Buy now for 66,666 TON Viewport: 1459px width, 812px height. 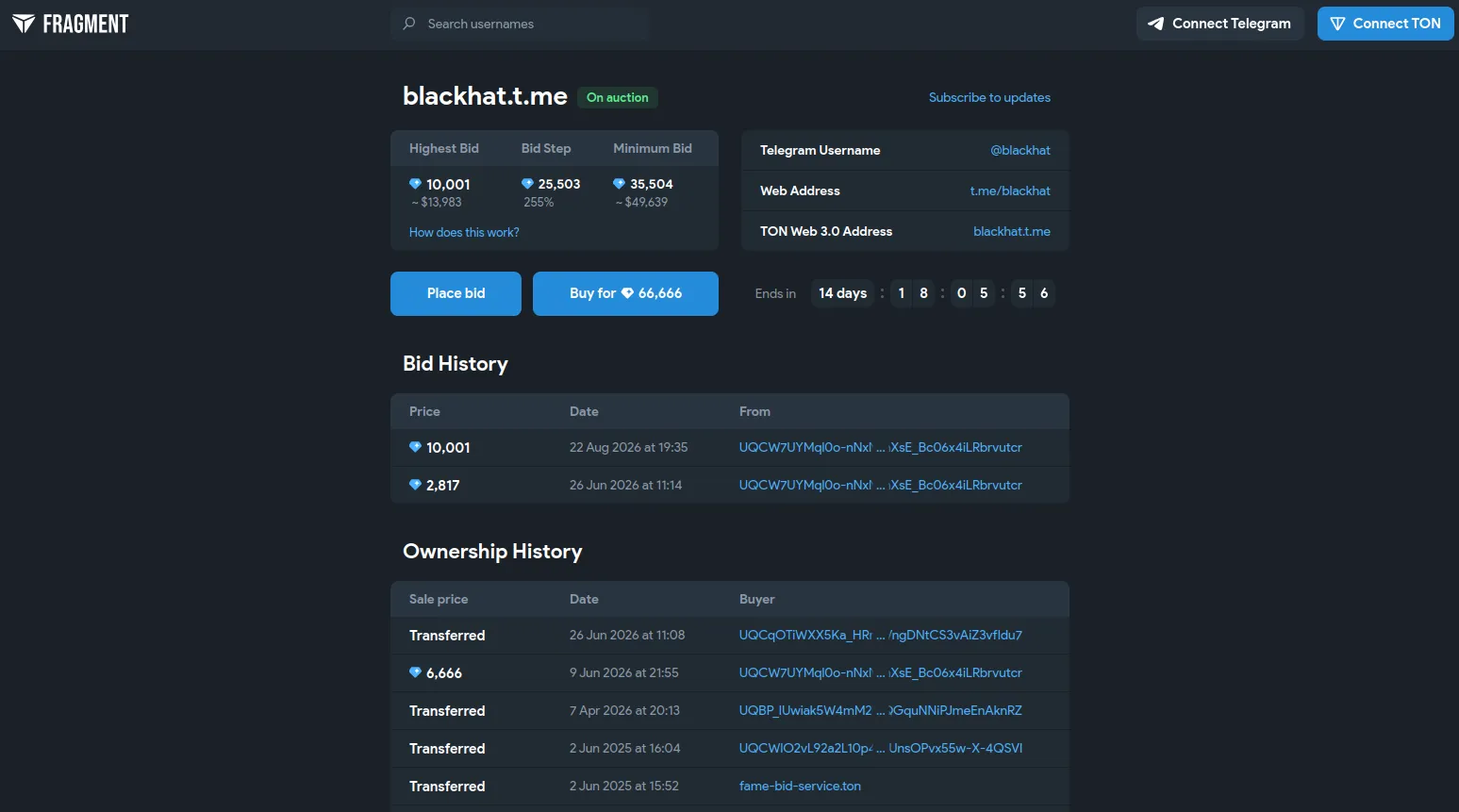pos(625,293)
